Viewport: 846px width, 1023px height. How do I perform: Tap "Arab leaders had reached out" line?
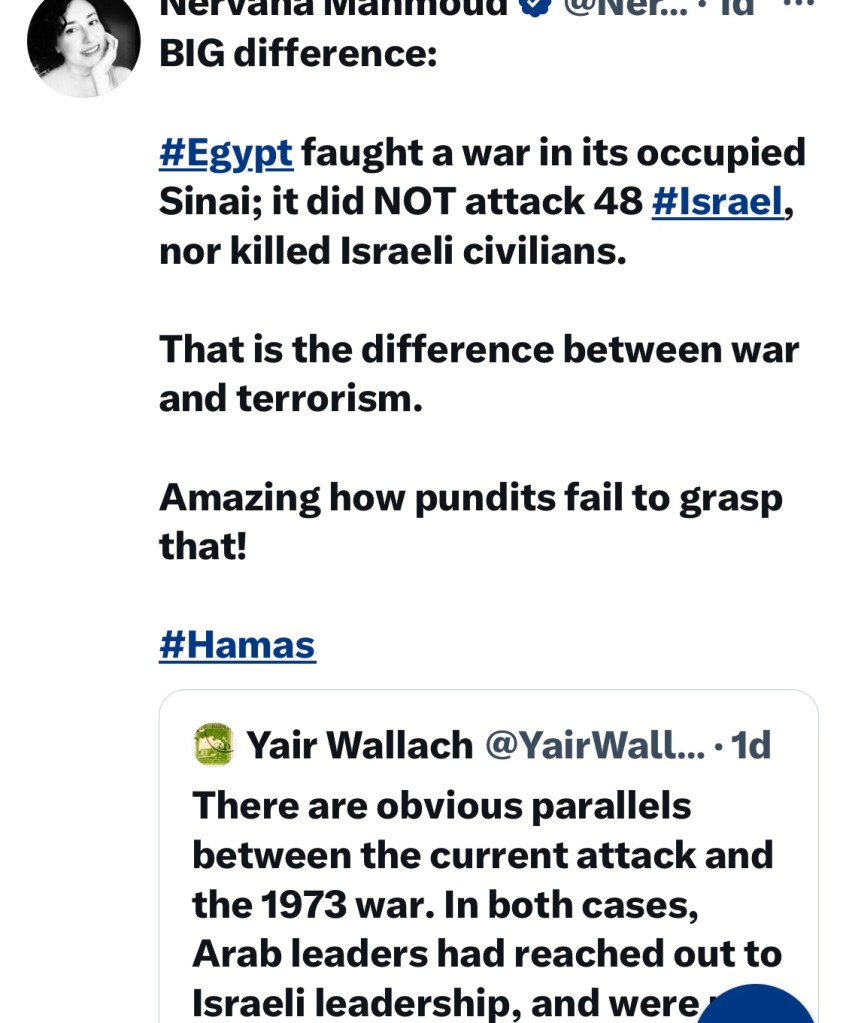tap(484, 953)
